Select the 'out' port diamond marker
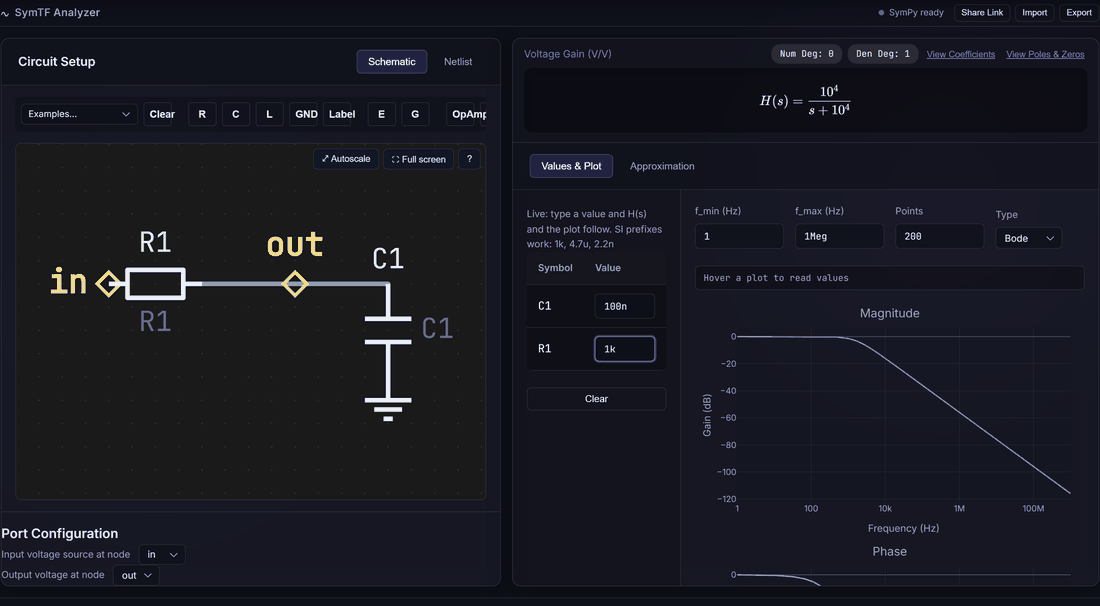 pyautogui.click(x=295, y=284)
